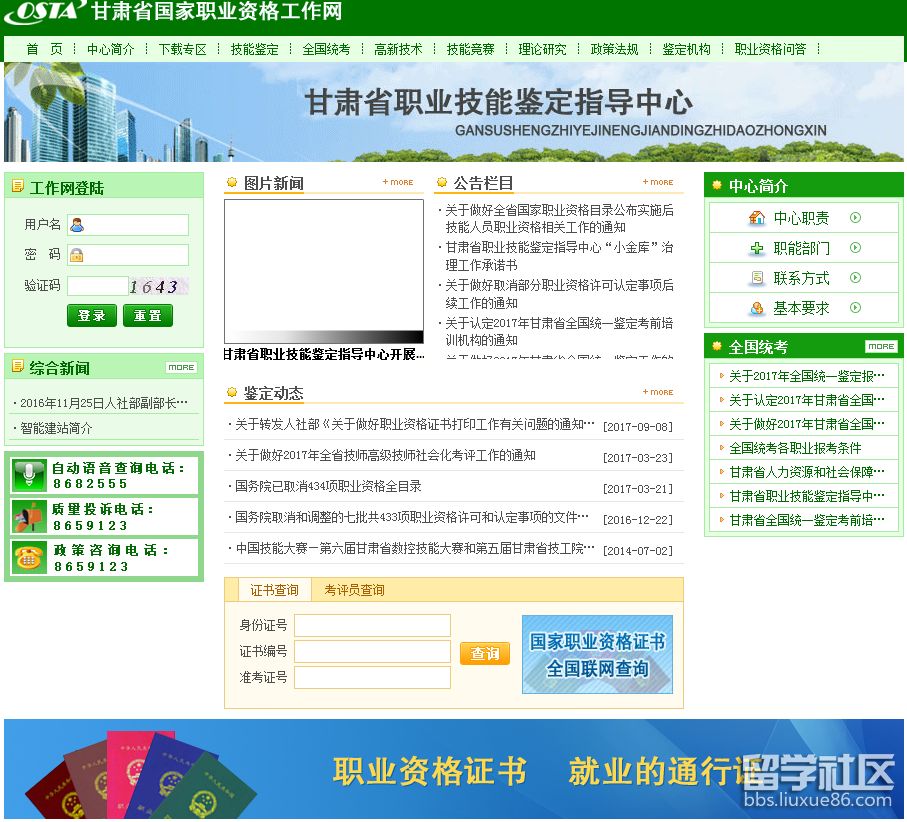The width and height of the screenshot is (907, 822).
Task: Open the 职业资格证书 就业的通行证 bottom banner
Action: (454, 769)
